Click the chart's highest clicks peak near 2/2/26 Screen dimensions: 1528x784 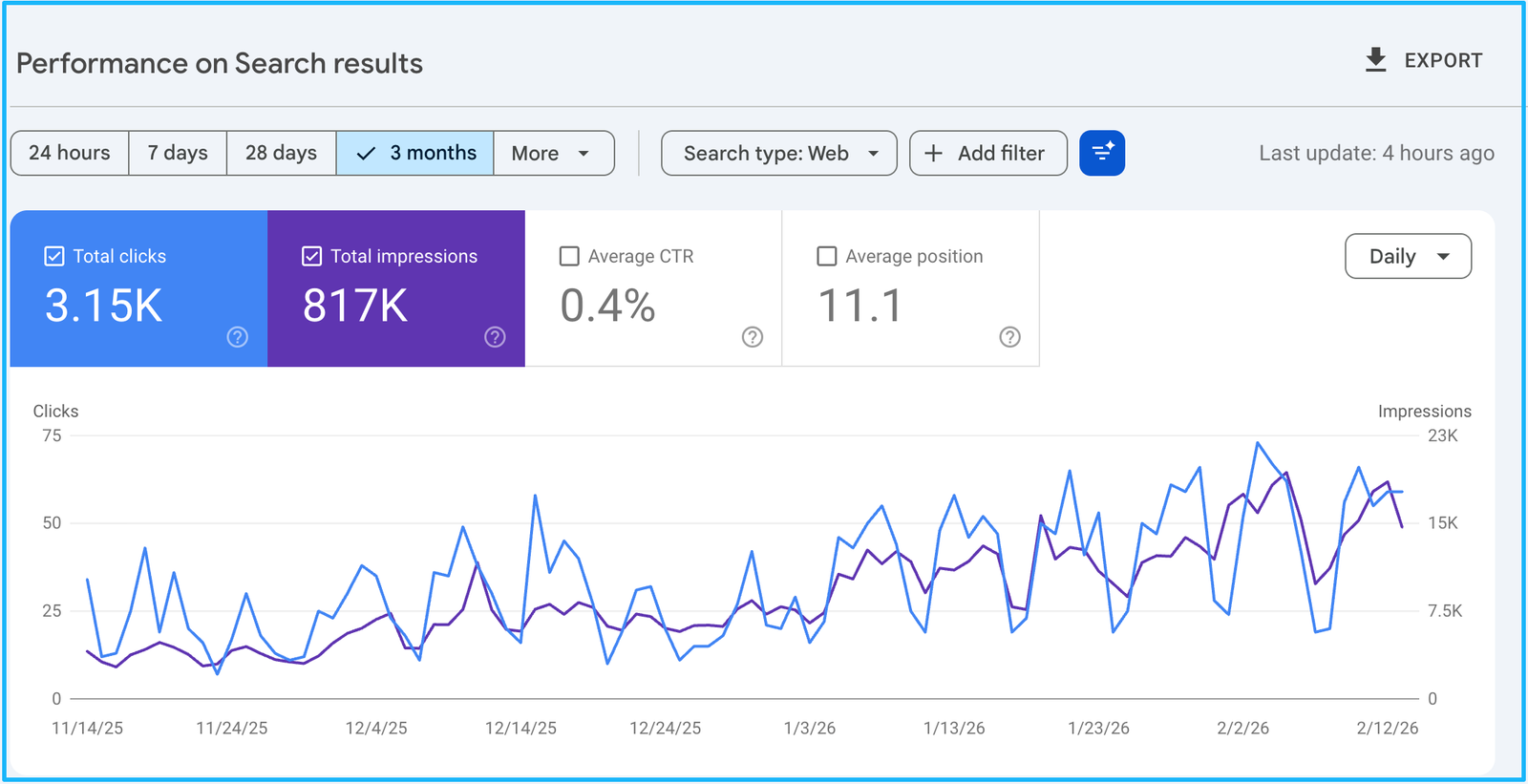1258,443
